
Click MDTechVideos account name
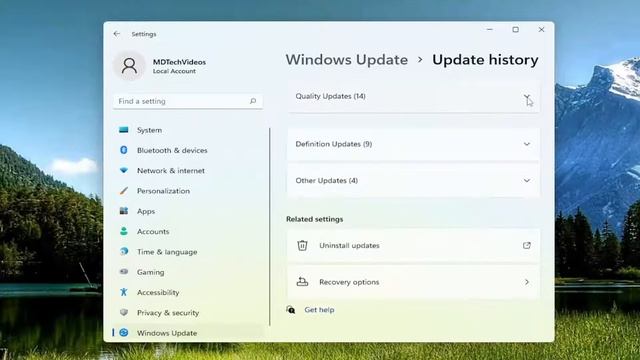point(179,62)
